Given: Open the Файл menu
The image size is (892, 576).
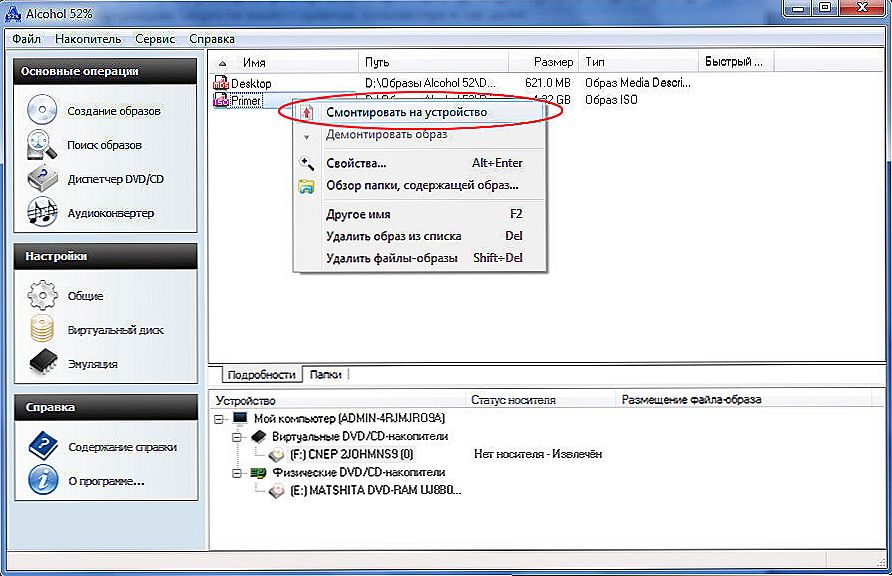Looking at the screenshot, I should (26, 39).
